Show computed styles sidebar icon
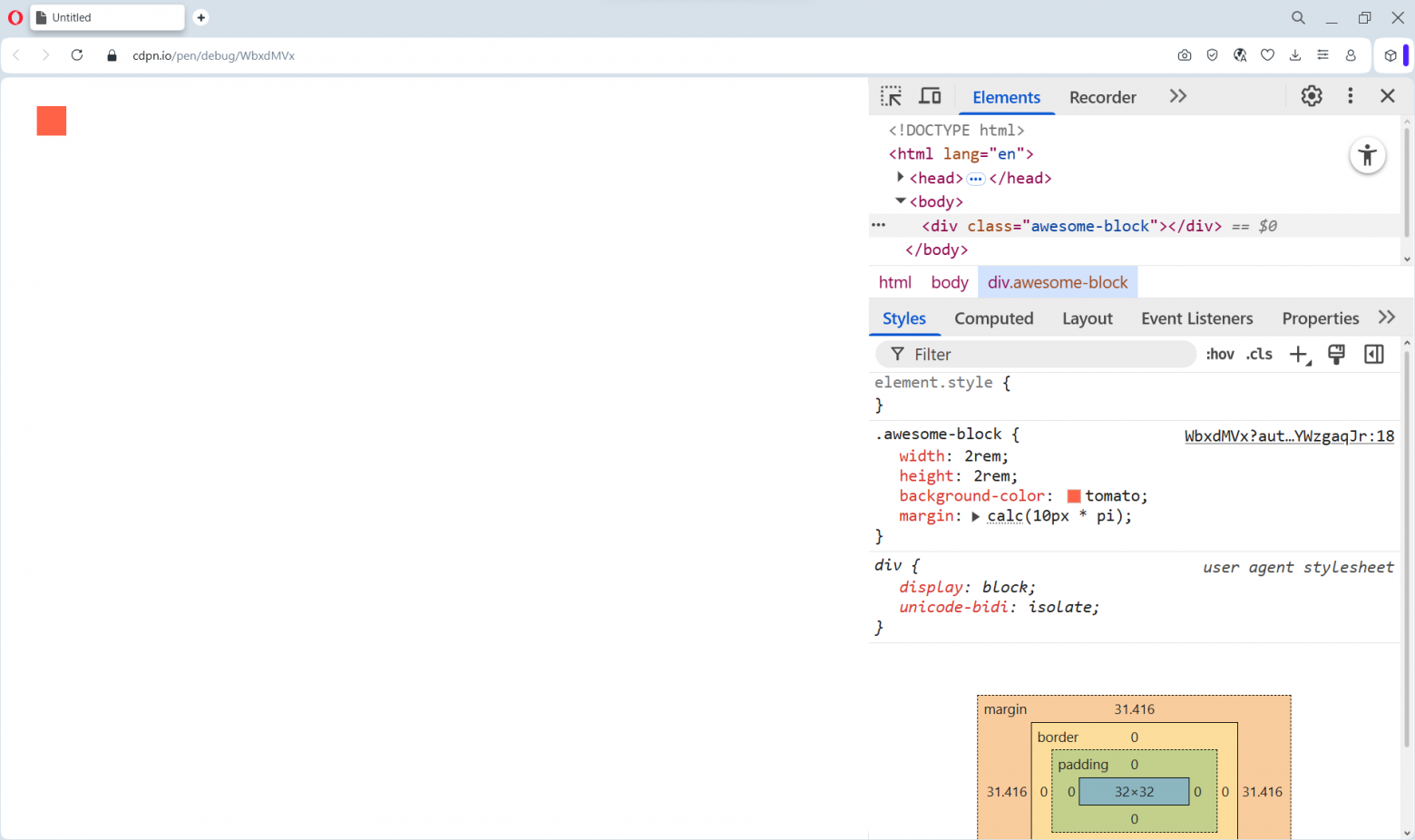This screenshot has height=840, width=1415. click(1373, 355)
